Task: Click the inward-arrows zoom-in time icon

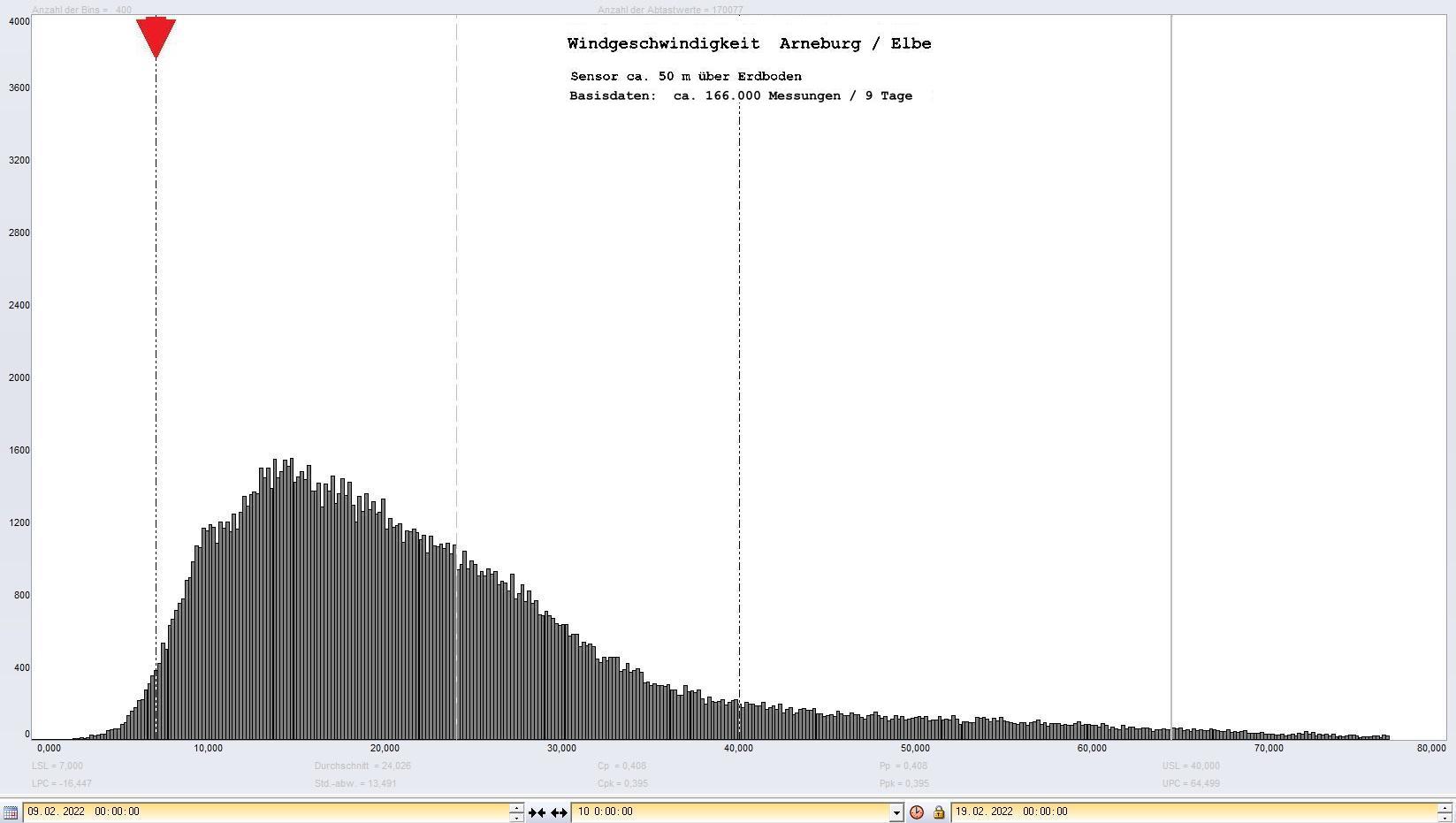Action: 537,812
